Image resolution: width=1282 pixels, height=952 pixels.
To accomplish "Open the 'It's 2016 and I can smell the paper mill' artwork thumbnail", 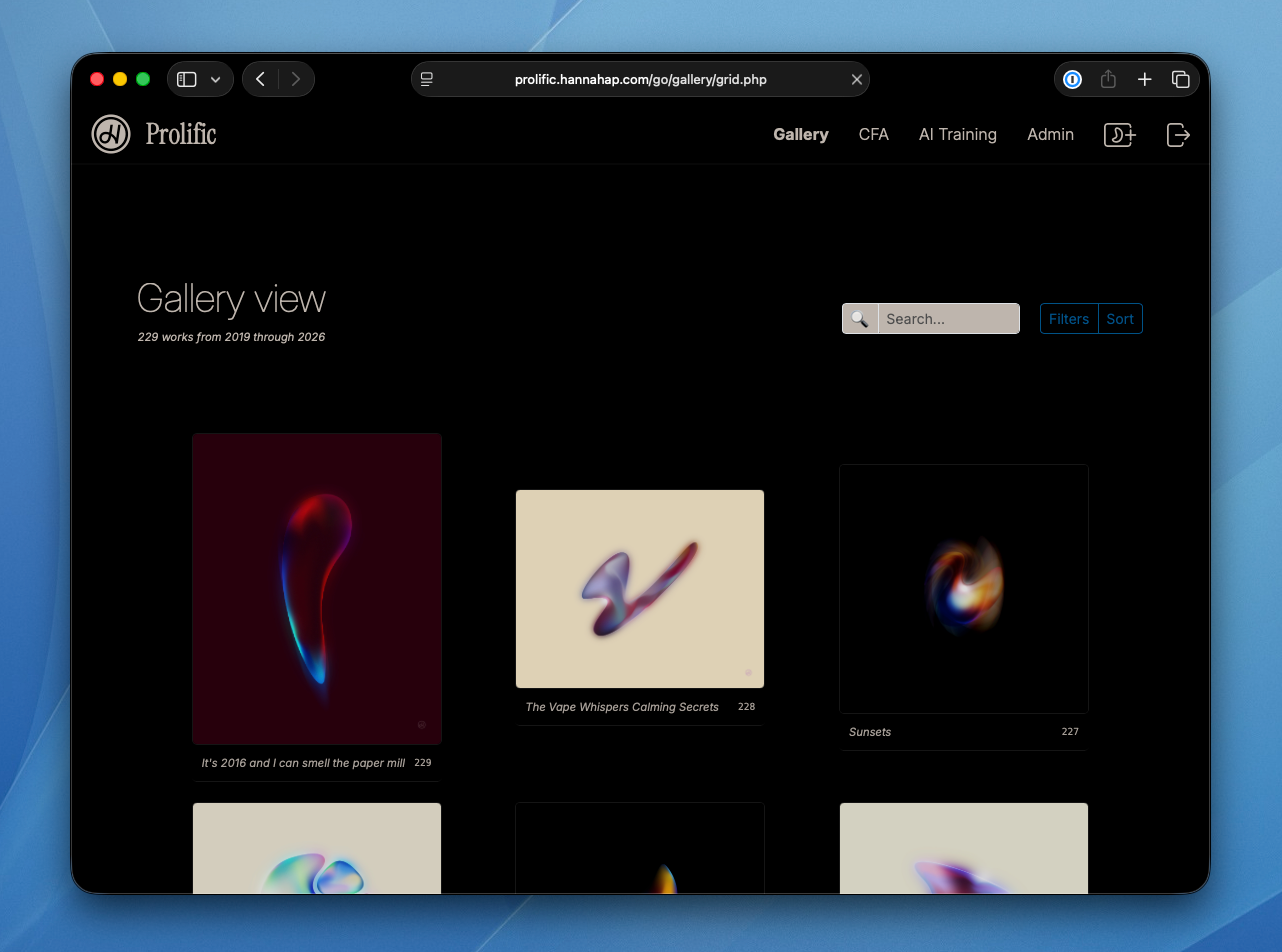I will point(317,589).
